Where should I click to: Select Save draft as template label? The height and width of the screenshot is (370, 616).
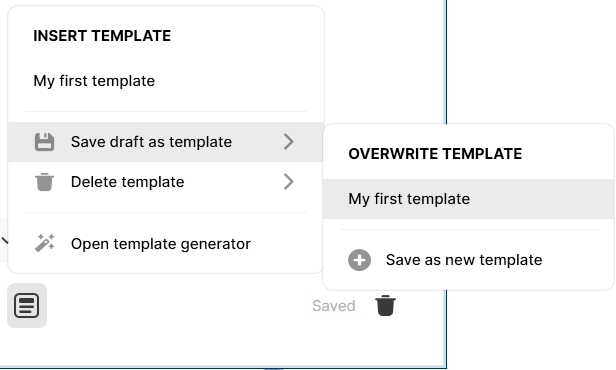pos(151,142)
